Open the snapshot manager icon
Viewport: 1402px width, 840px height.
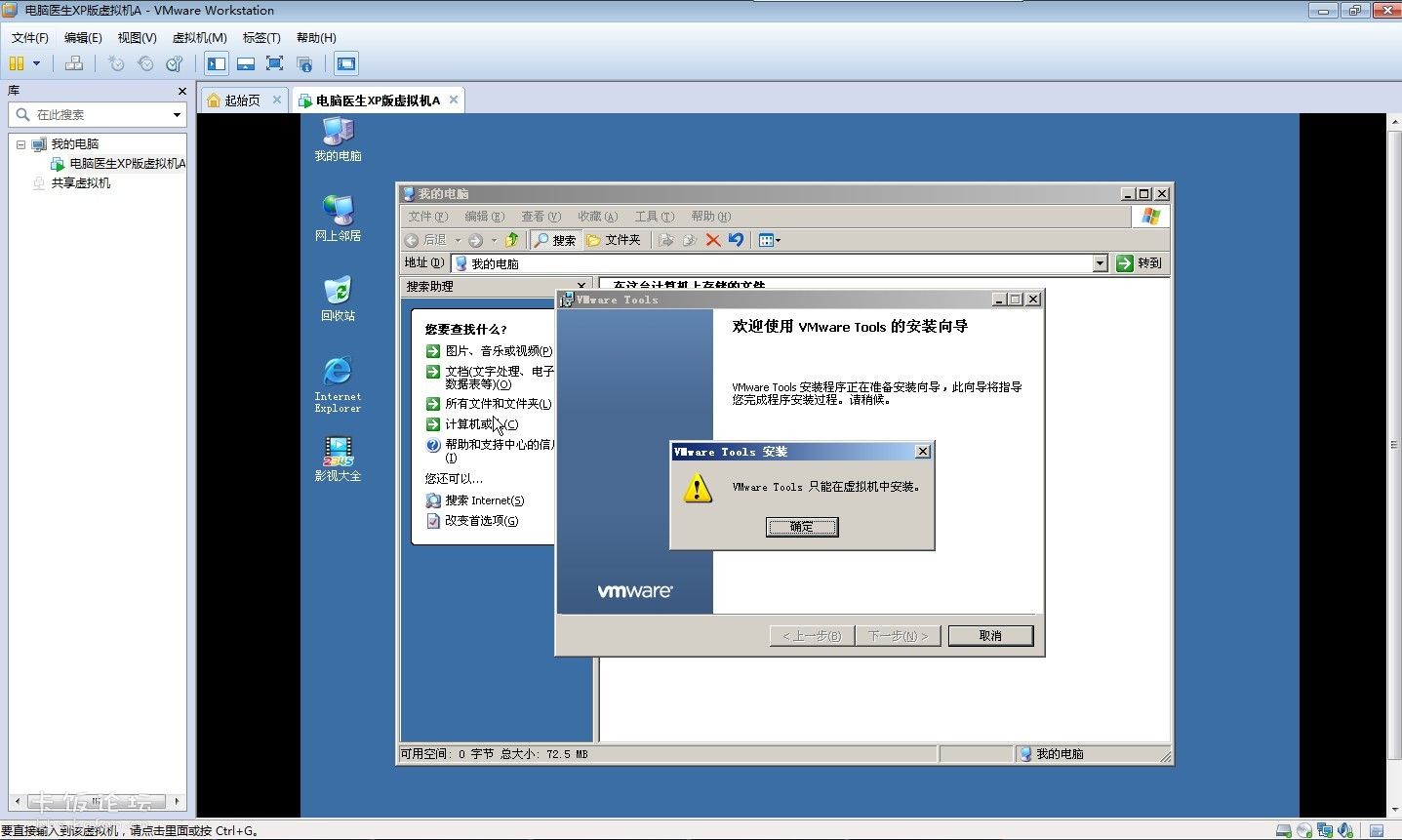tap(175, 63)
